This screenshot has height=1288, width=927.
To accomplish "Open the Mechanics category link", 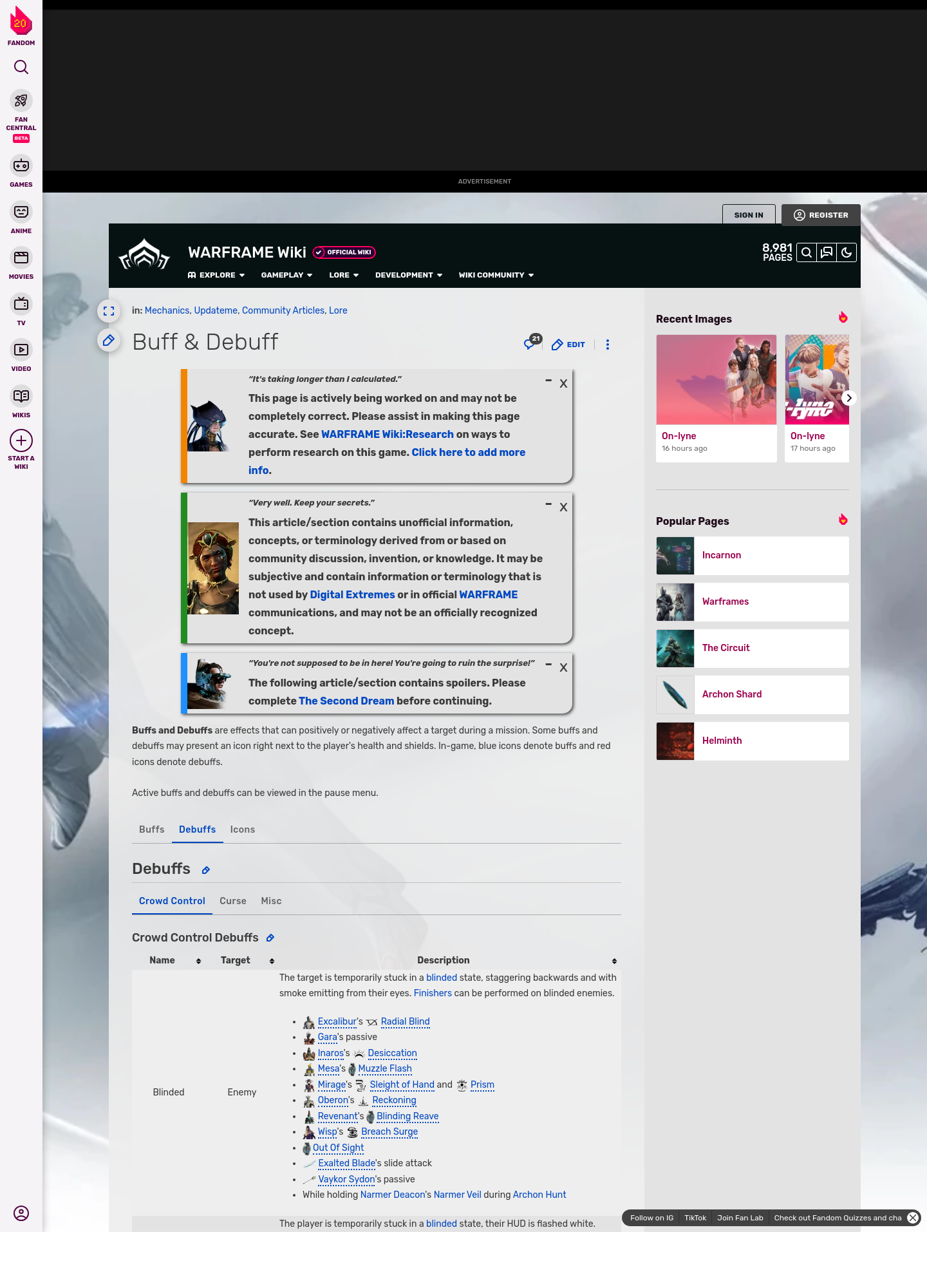I will [167, 310].
